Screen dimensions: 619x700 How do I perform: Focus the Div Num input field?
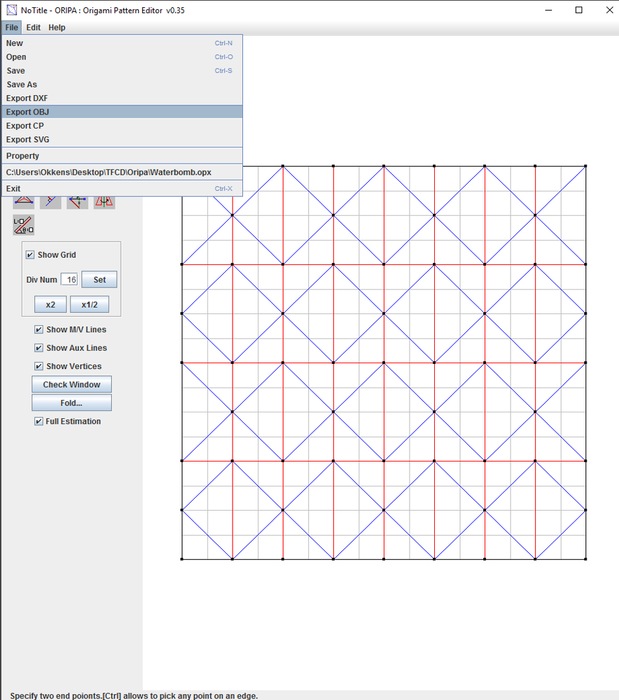click(x=69, y=280)
